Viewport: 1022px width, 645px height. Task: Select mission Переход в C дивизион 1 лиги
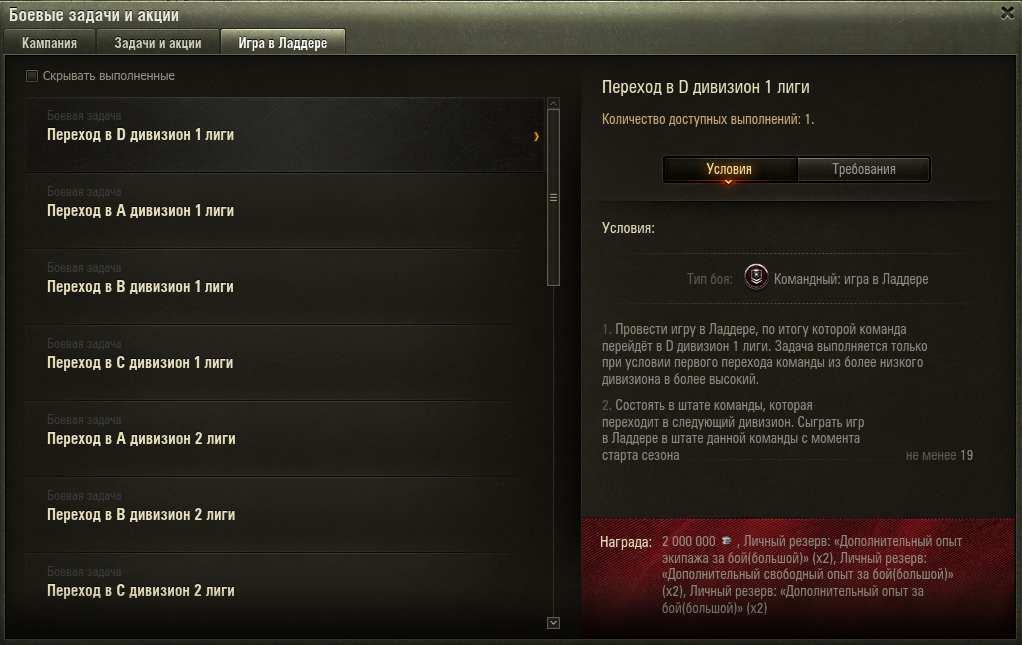[285, 362]
